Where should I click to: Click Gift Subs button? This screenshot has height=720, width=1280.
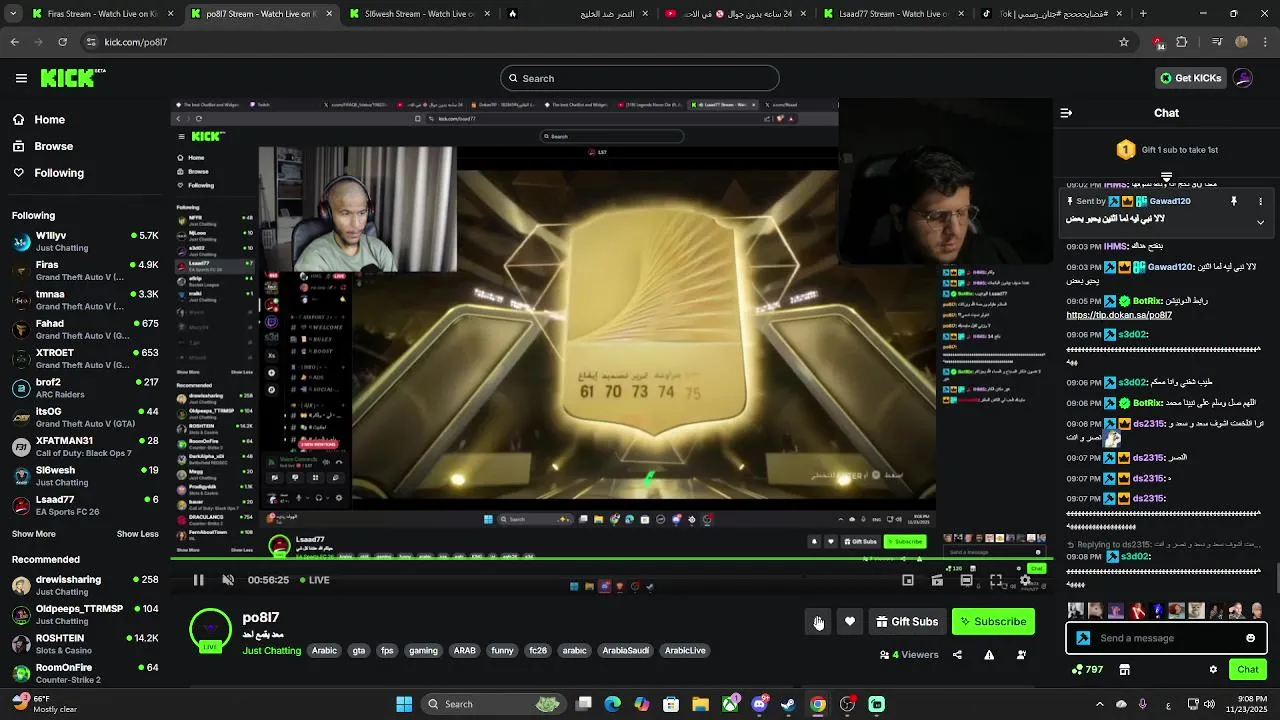(x=907, y=622)
